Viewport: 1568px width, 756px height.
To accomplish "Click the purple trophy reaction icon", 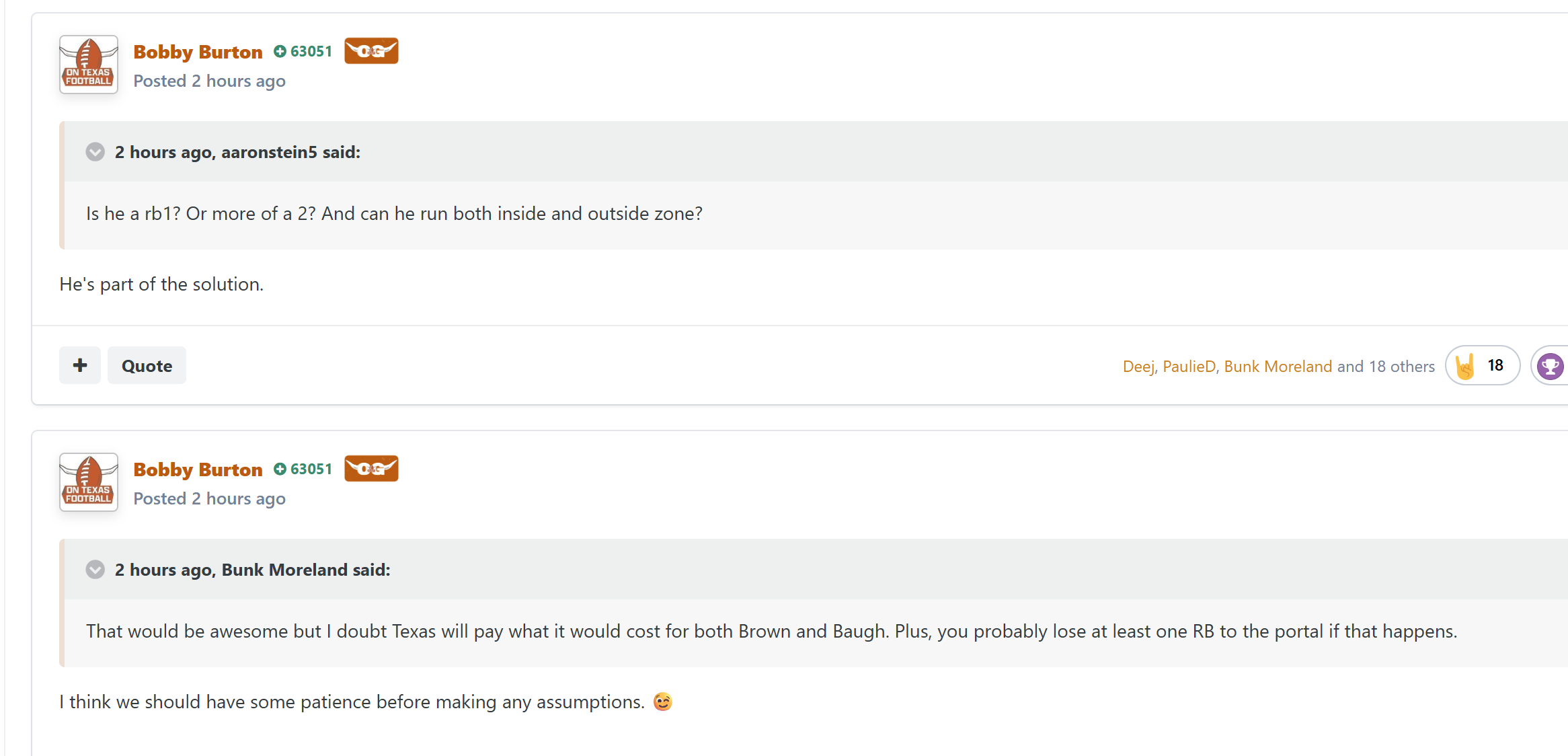I will 1550,366.
